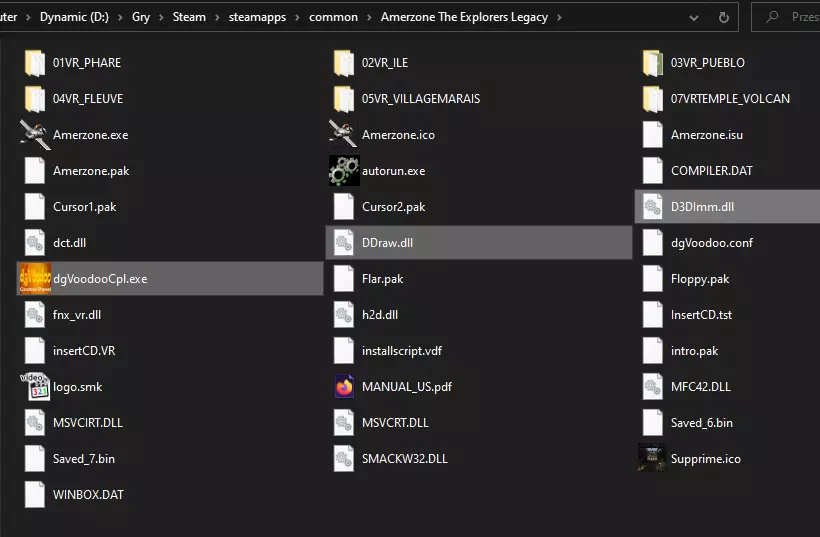820x537 pixels.
Task: Go to Dynamic (D:) breadcrumb
Action: (74, 17)
